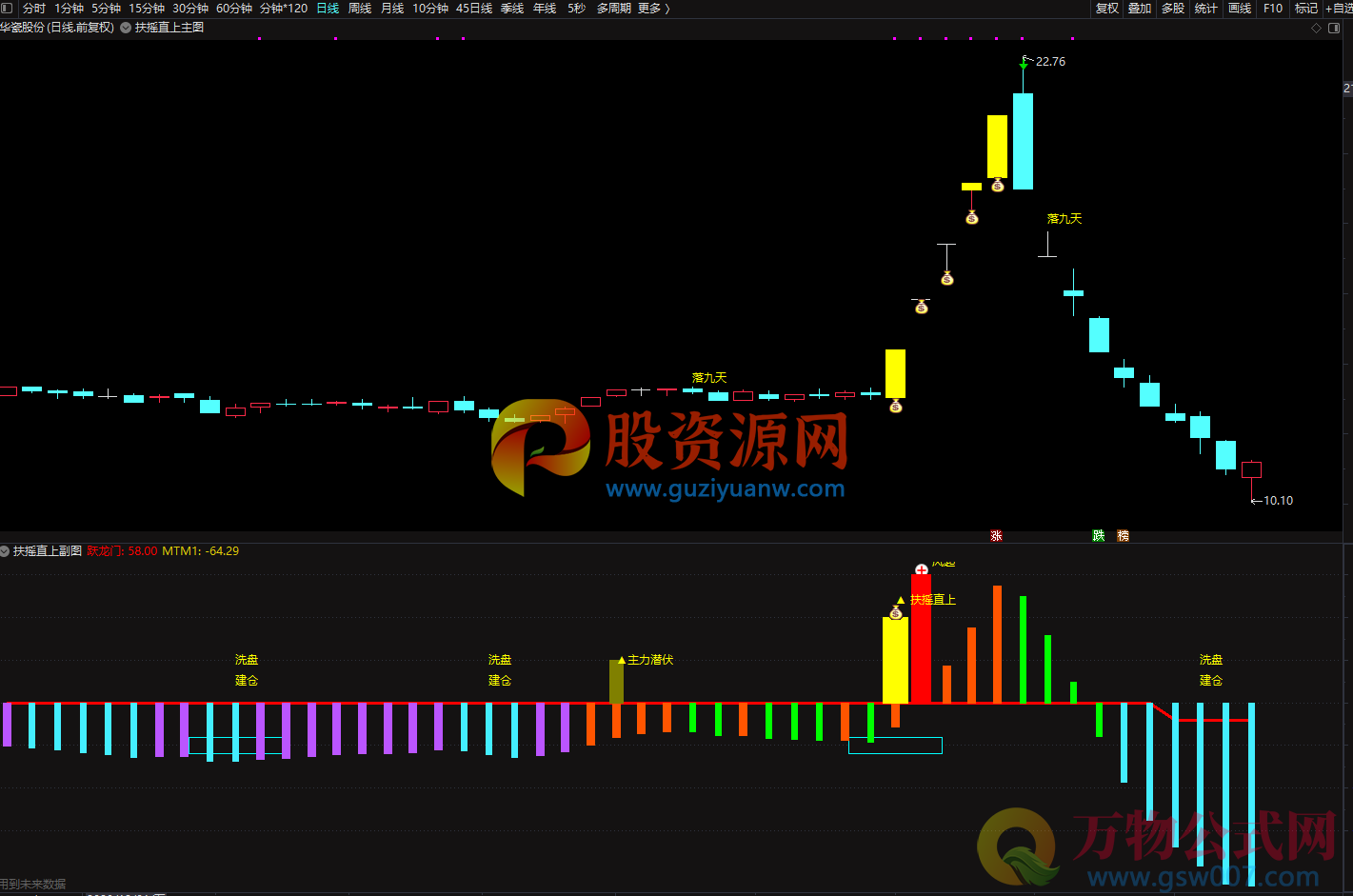Click the tallest cyan candle at peak

(1024, 141)
